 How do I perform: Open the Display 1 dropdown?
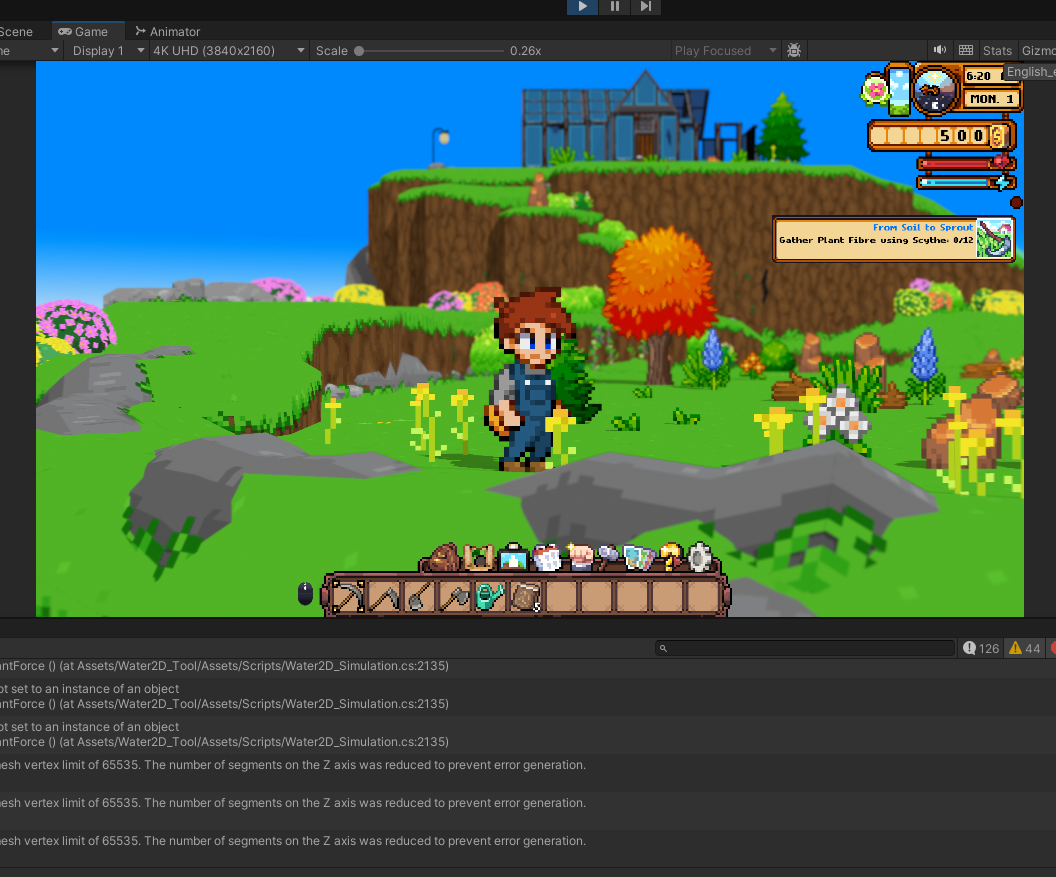106,50
